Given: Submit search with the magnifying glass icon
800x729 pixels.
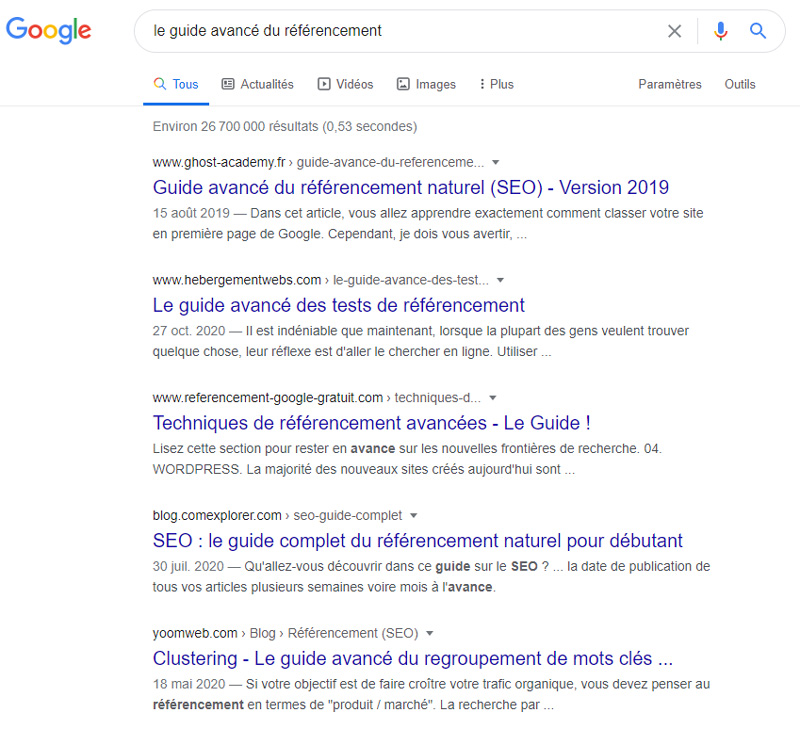Looking at the screenshot, I should 758,31.
